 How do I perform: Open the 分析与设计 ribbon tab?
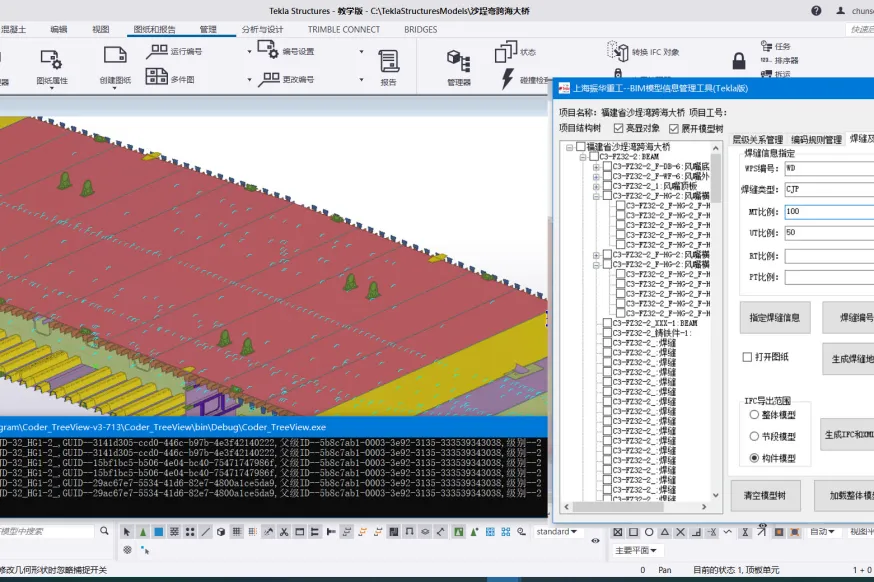click(x=263, y=30)
